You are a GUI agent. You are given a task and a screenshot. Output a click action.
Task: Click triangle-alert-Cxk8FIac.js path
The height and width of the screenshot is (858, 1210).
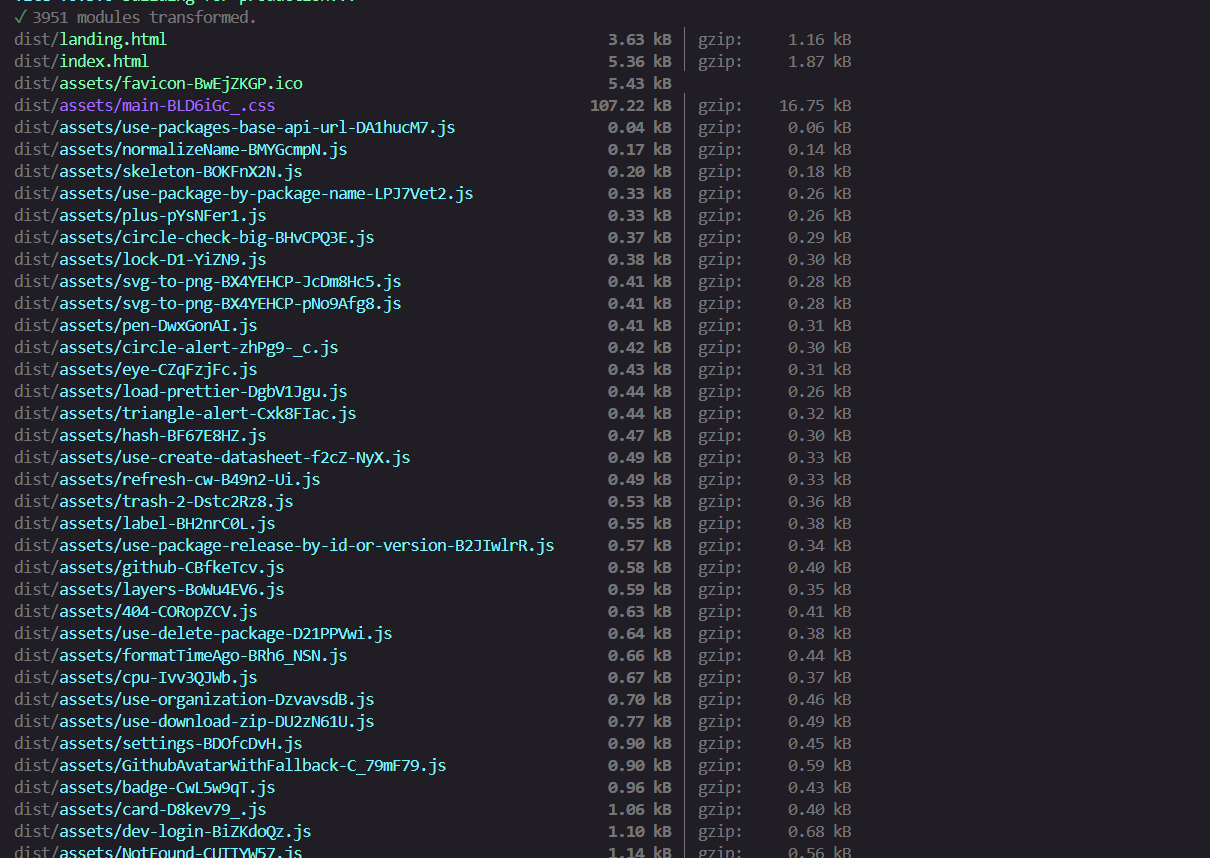(x=185, y=413)
